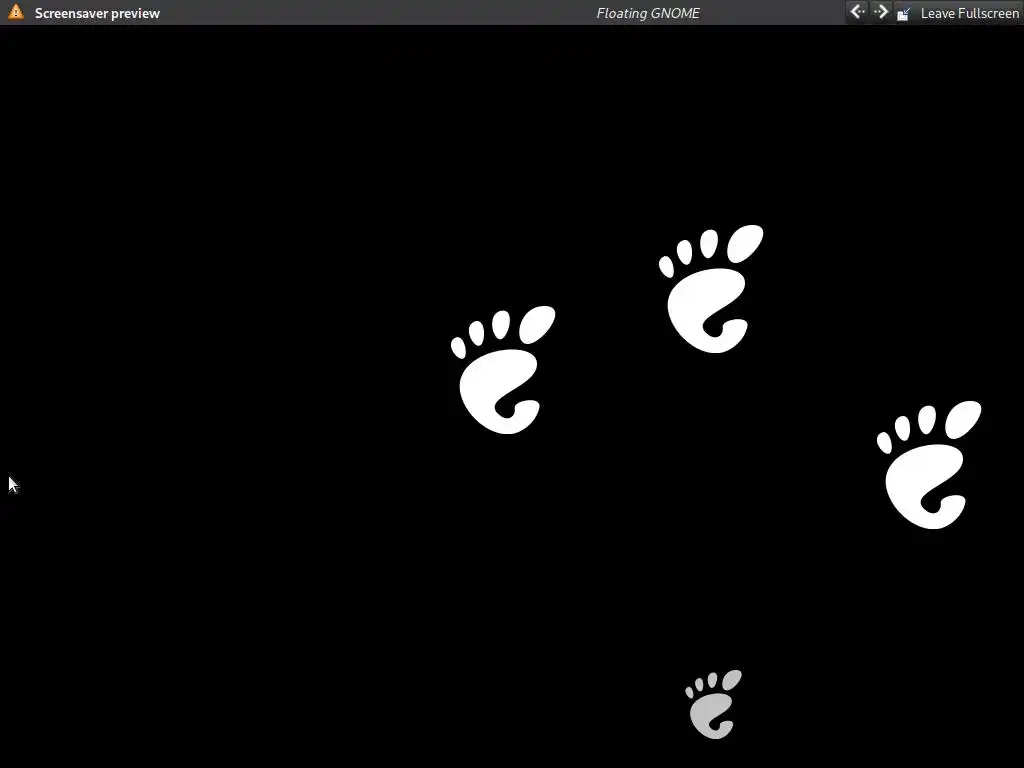The width and height of the screenshot is (1024, 768).
Task: Click the Screensaver preview heading text
Action: pos(97,13)
